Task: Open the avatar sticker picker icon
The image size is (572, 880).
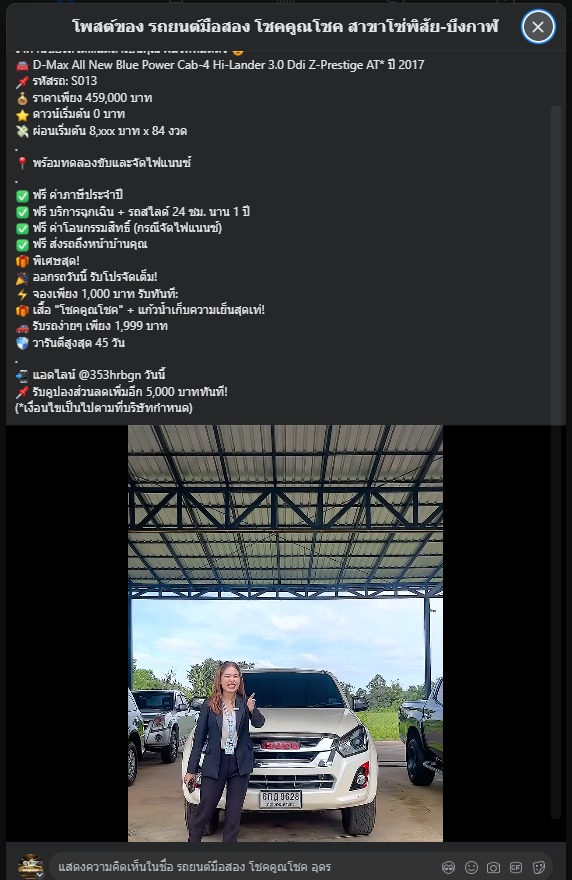Action: (448, 867)
